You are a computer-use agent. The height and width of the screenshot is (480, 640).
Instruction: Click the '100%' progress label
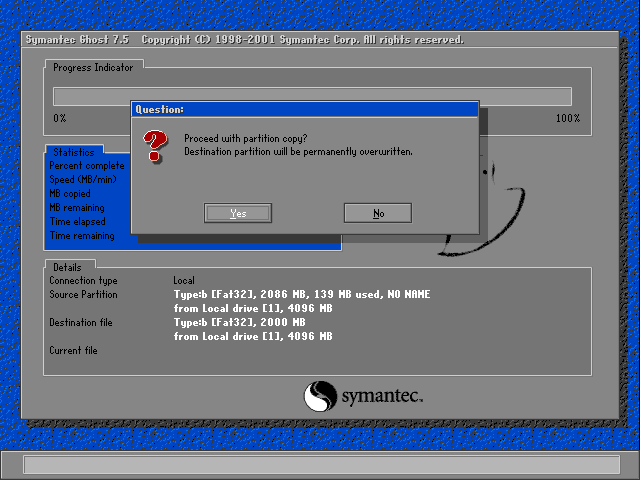[x=568, y=118]
